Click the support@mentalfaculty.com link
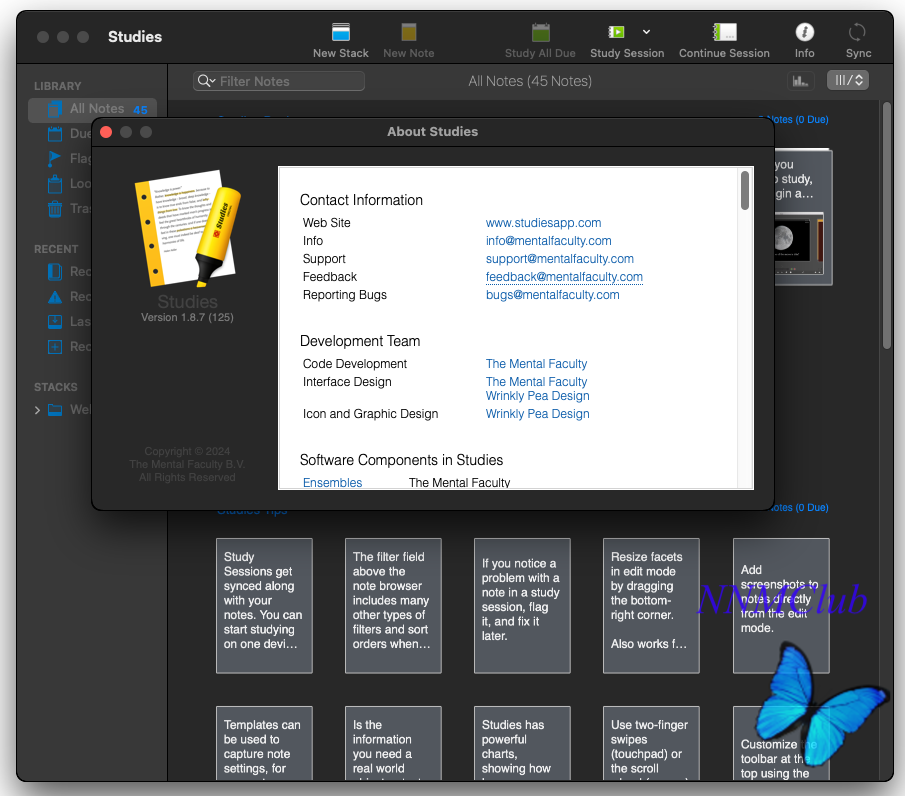The width and height of the screenshot is (905, 796). pos(559,259)
